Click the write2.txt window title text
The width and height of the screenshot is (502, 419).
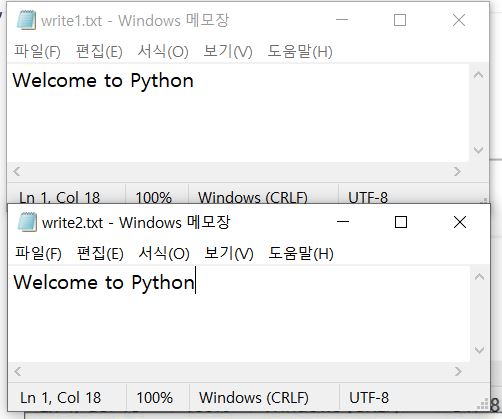(x=136, y=222)
